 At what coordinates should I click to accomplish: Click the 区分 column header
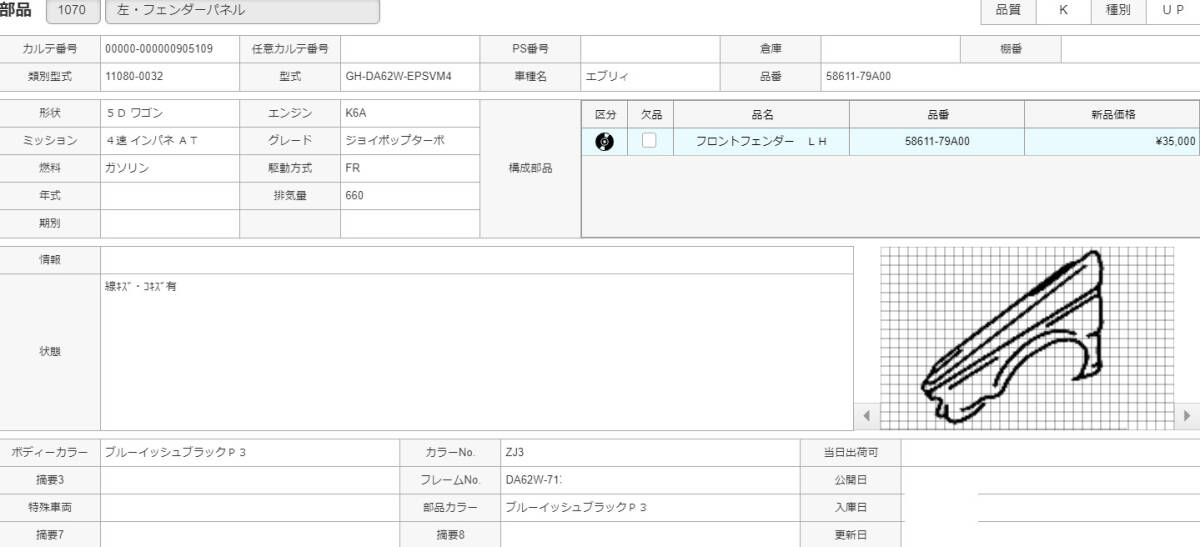coord(604,115)
